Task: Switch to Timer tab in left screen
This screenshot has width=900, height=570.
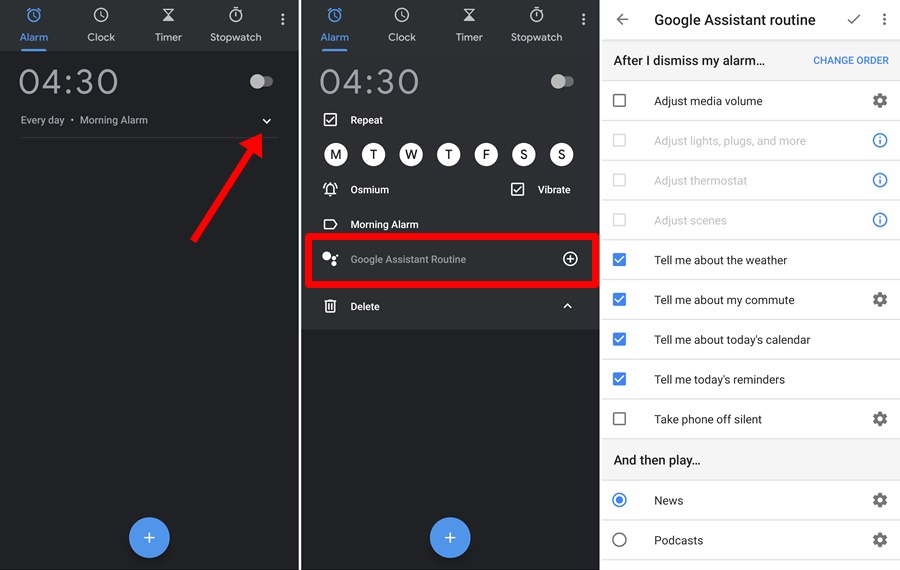Action: pyautogui.click(x=168, y=26)
